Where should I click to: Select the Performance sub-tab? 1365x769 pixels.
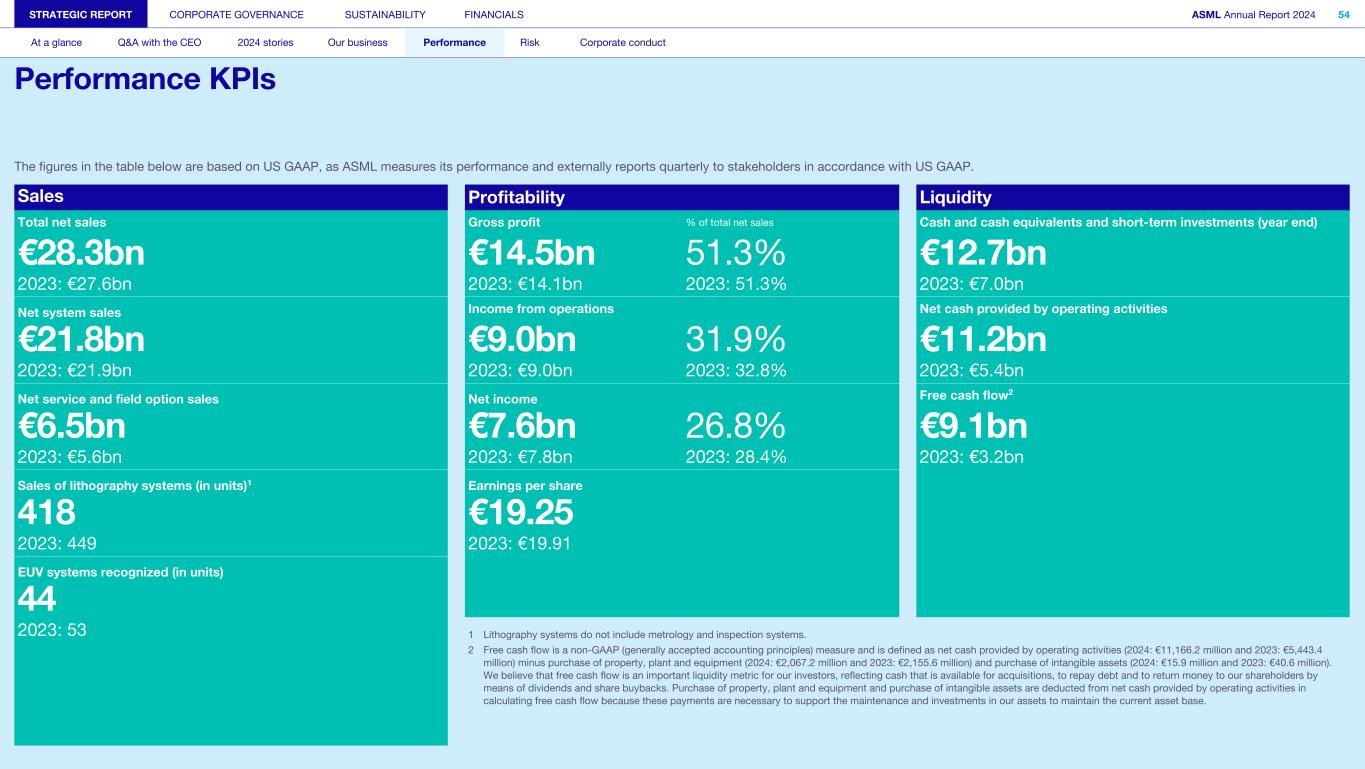(x=454, y=43)
